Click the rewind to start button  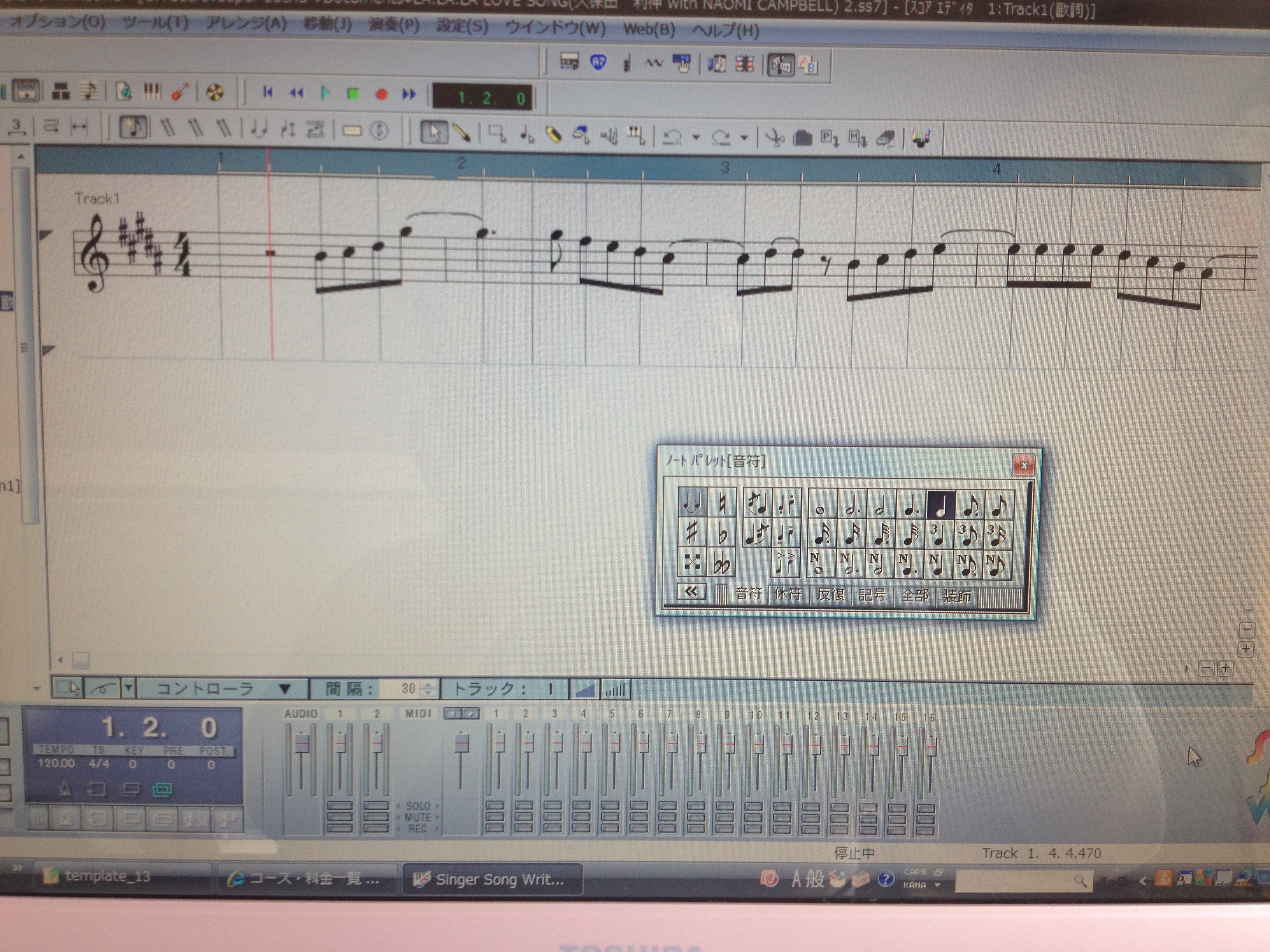coord(268,93)
